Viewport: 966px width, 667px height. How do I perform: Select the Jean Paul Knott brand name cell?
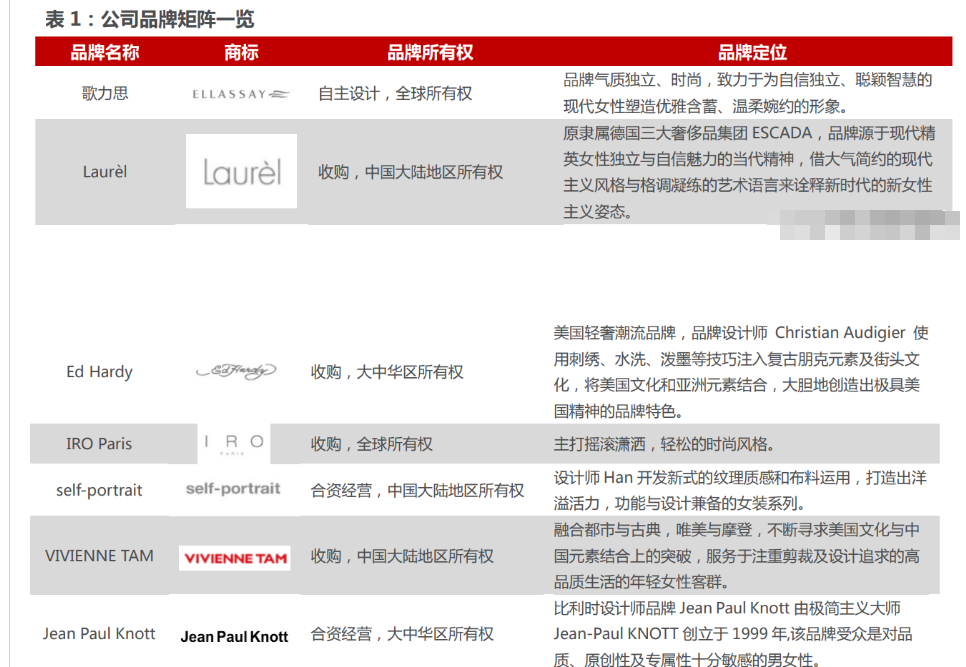[99, 634]
